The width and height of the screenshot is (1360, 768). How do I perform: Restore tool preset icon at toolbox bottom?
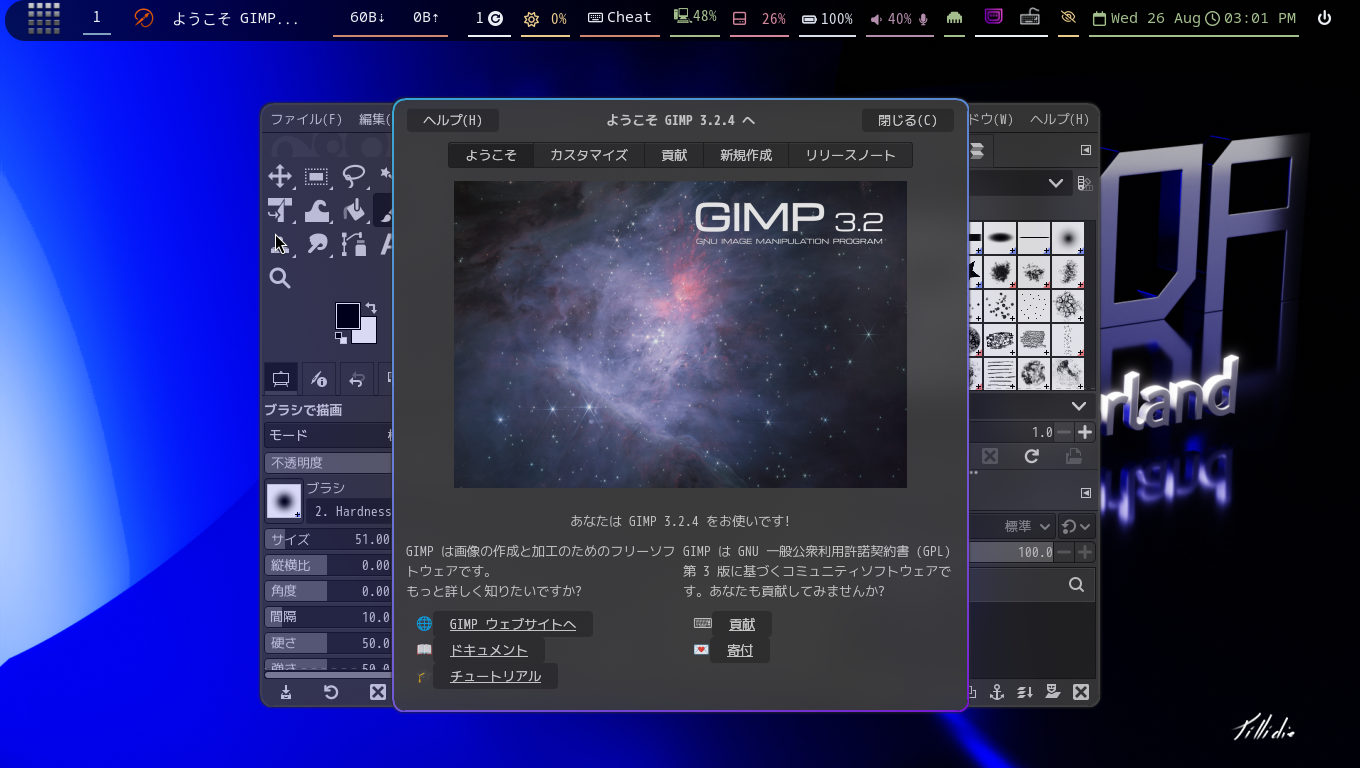tap(331, 692)
